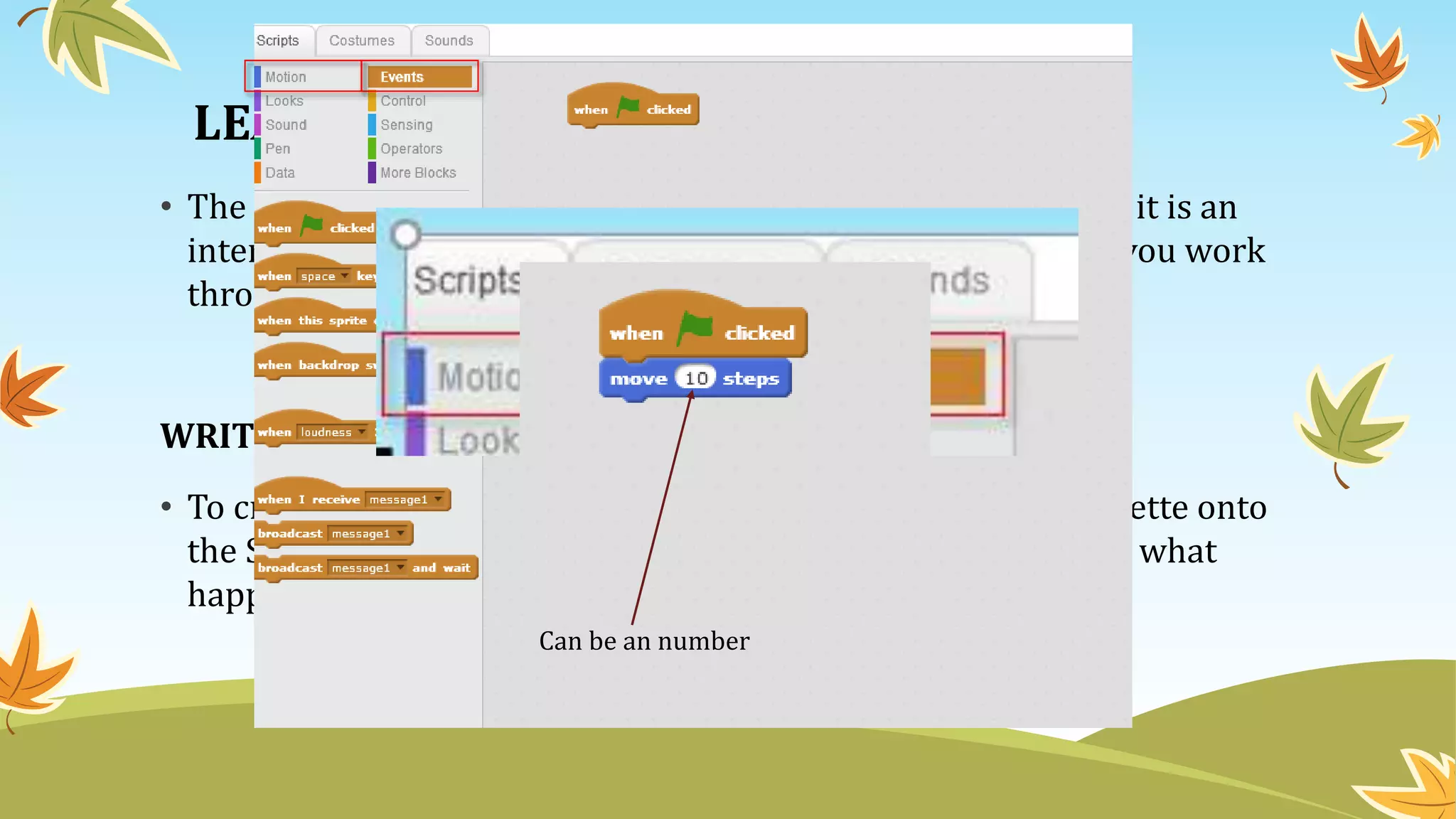This screenshot has height=819, width=1456.
Task: Click the 'broadcast message1' block
Action: (290, 534)
